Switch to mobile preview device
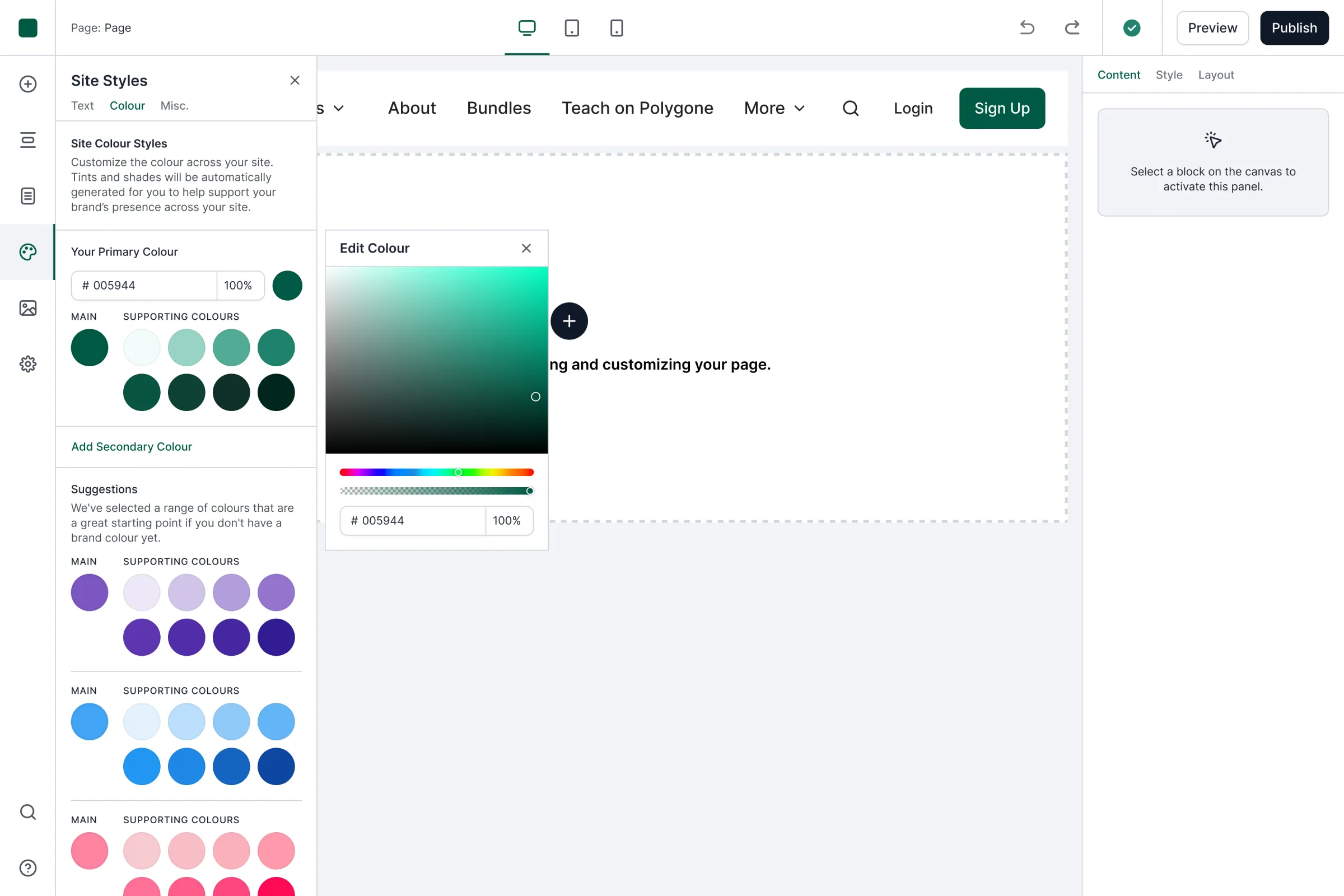This screenshot has height=896, width=1344. (617, 27)
